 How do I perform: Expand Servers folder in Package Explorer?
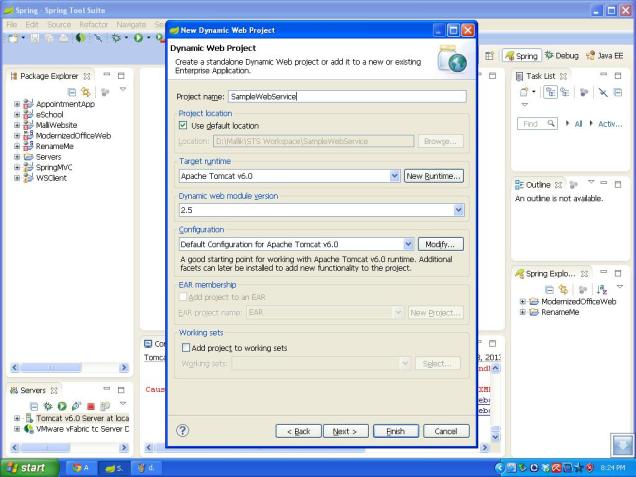click(17, 157)
